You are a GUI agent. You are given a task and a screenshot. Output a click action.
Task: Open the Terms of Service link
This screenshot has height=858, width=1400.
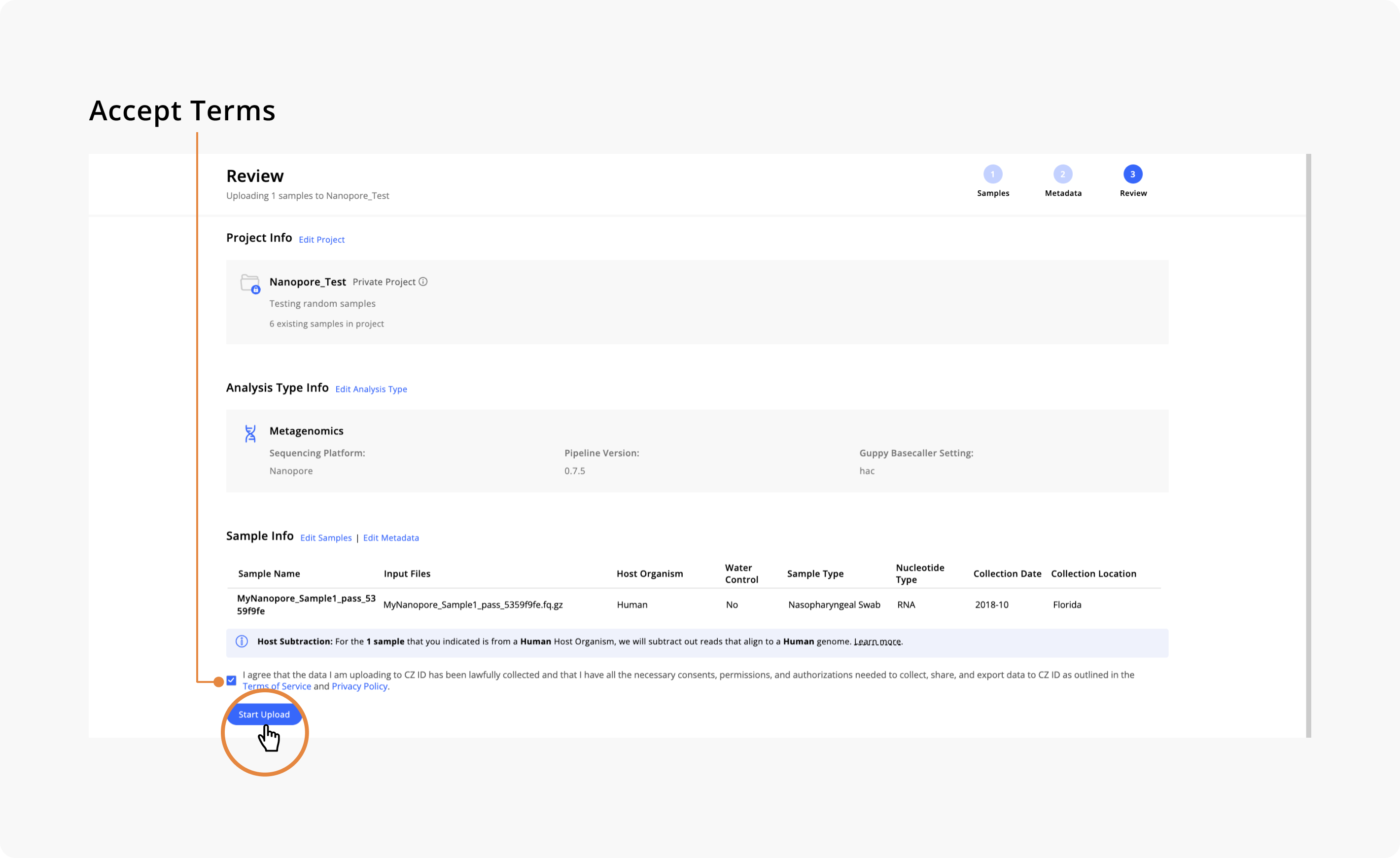pos(277,686)
